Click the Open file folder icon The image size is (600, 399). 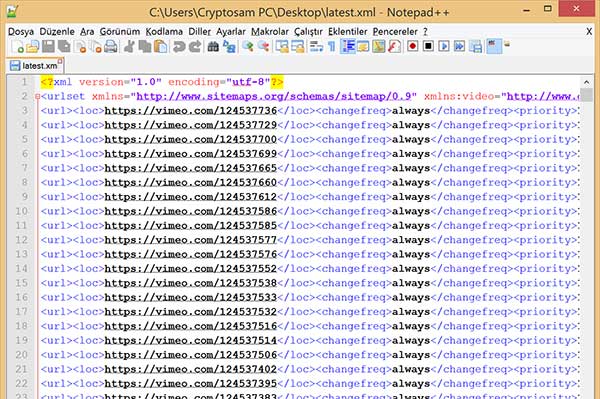[x=33, y=46]
